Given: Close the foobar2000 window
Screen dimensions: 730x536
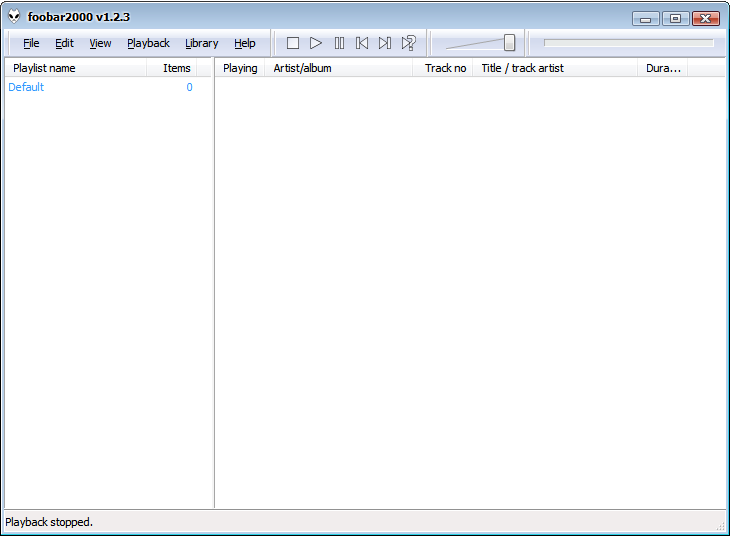Looking at the screenshot, I should (706, 19).
